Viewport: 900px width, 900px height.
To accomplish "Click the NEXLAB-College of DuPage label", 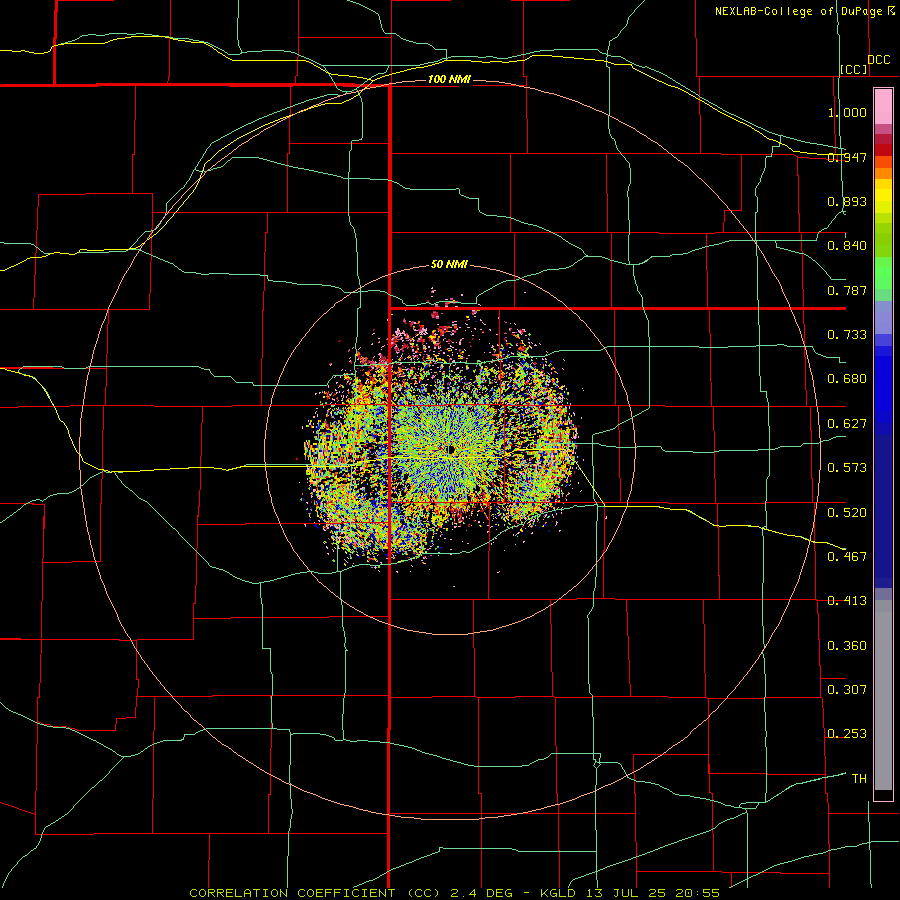I will click(x=799, y=11).
